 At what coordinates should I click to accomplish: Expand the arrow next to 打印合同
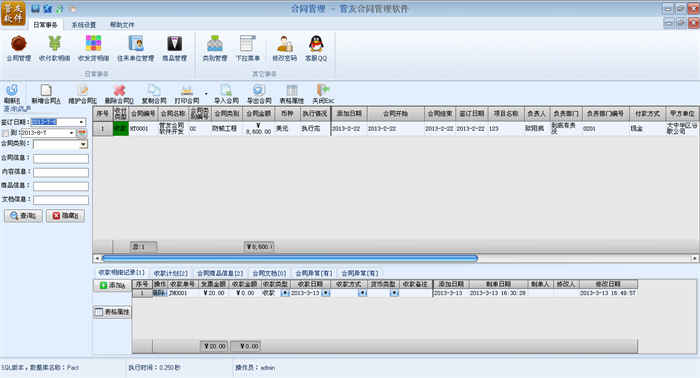(206, 94)
